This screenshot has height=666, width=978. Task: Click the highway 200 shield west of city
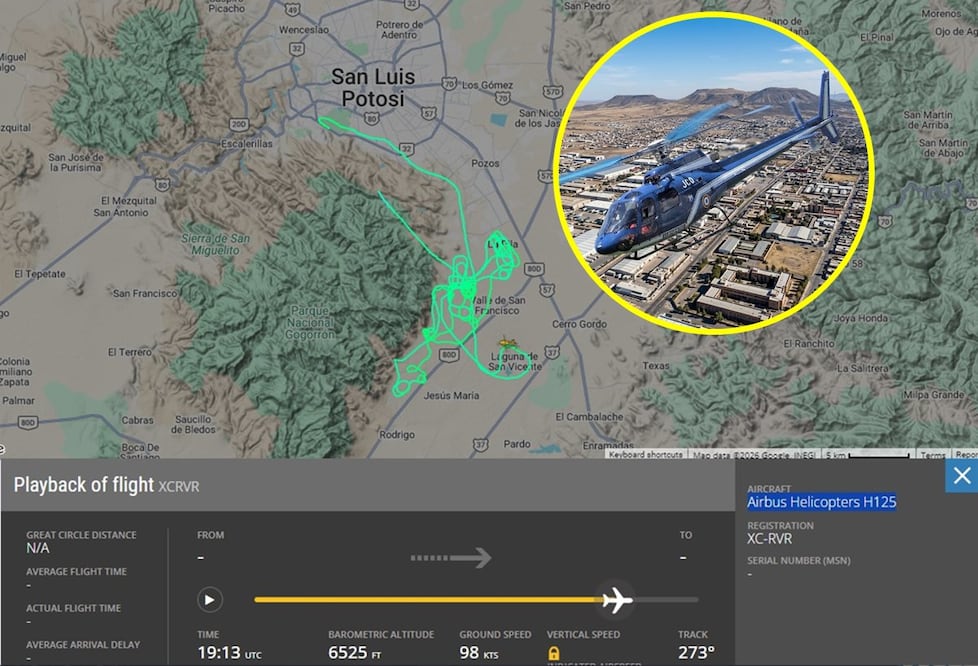click(x=239, y=124)
